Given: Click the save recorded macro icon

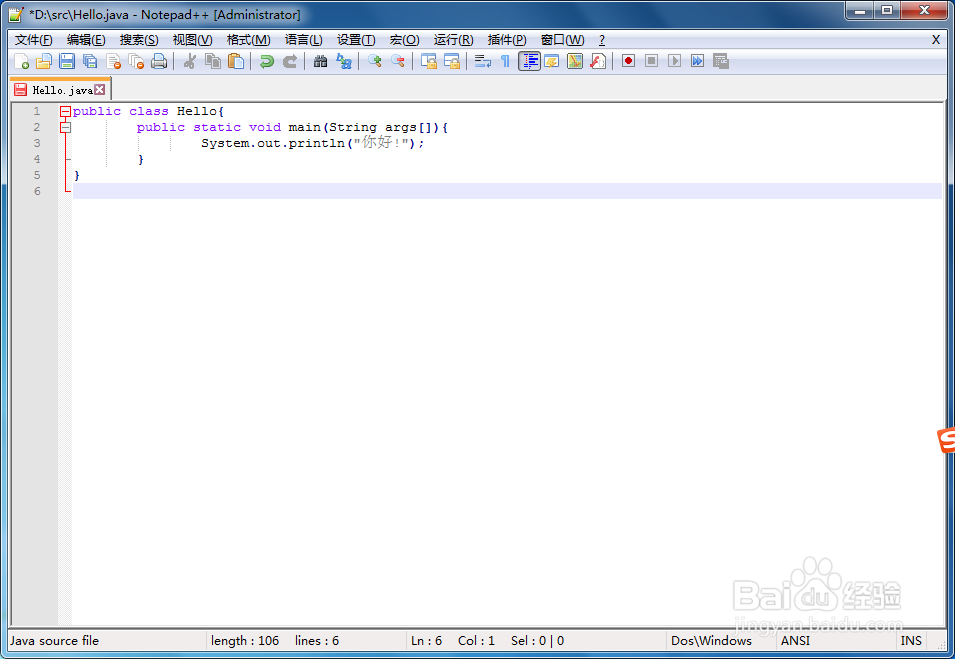Looking at the screenshot, I should tap(721, 62).
